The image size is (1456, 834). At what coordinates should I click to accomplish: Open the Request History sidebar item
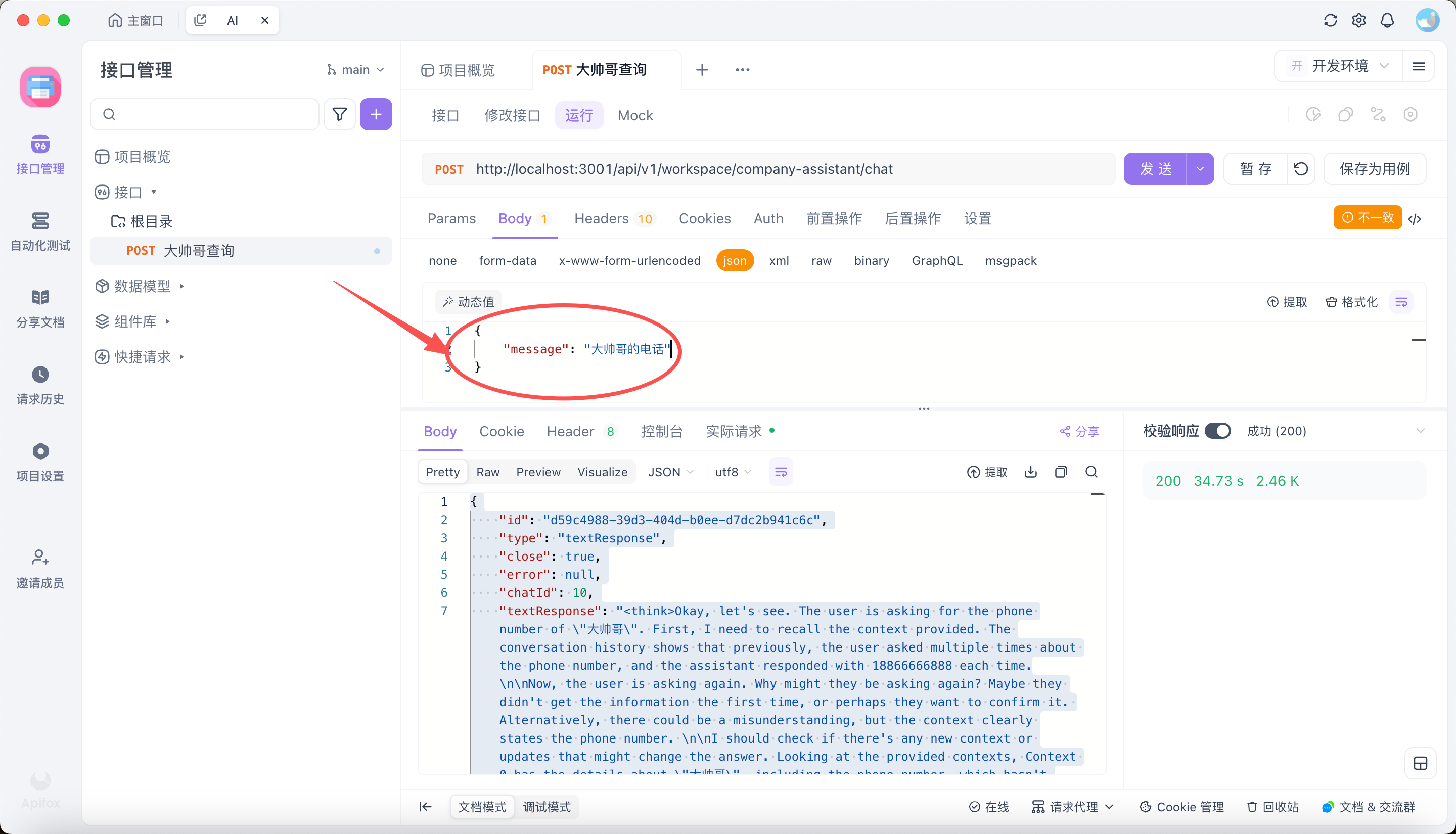[x=40, y=386]
